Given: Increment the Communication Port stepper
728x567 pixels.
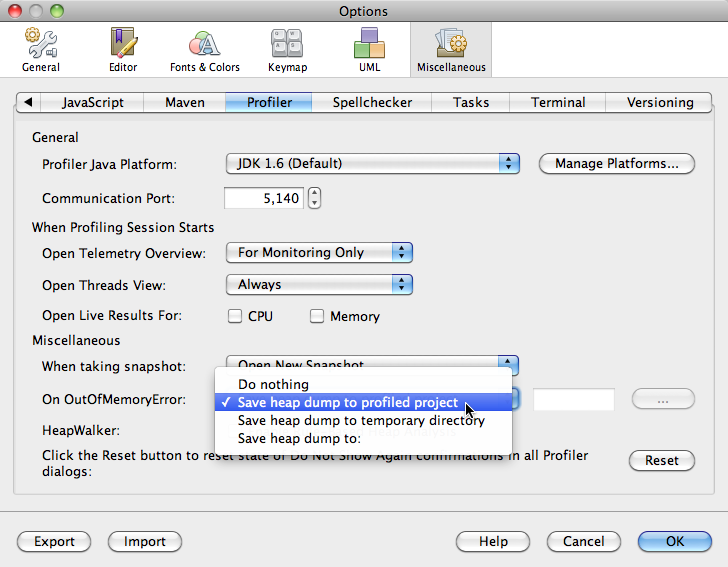Looking at the screenshot, I should [314, 193].
